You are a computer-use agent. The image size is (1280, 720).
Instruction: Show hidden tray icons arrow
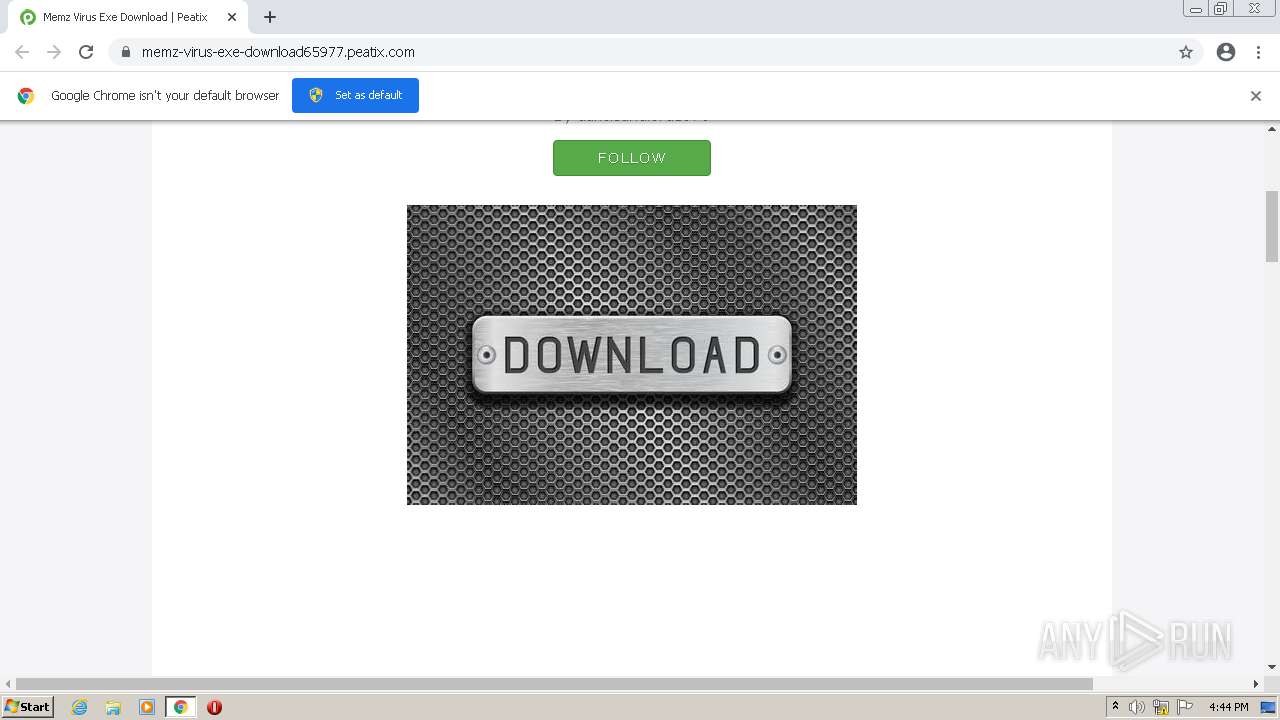click(x=1115, y=707)
